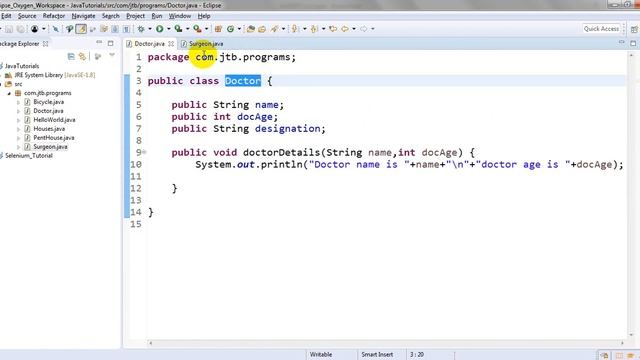
Task: Open the Source menu
Action: 27,16
